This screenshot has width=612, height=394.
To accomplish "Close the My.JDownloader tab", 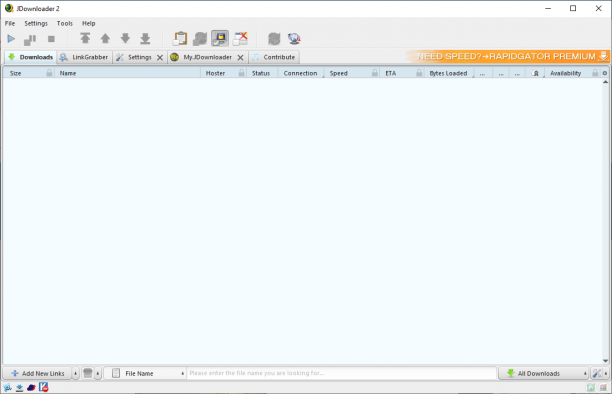I will pos(240,57).
